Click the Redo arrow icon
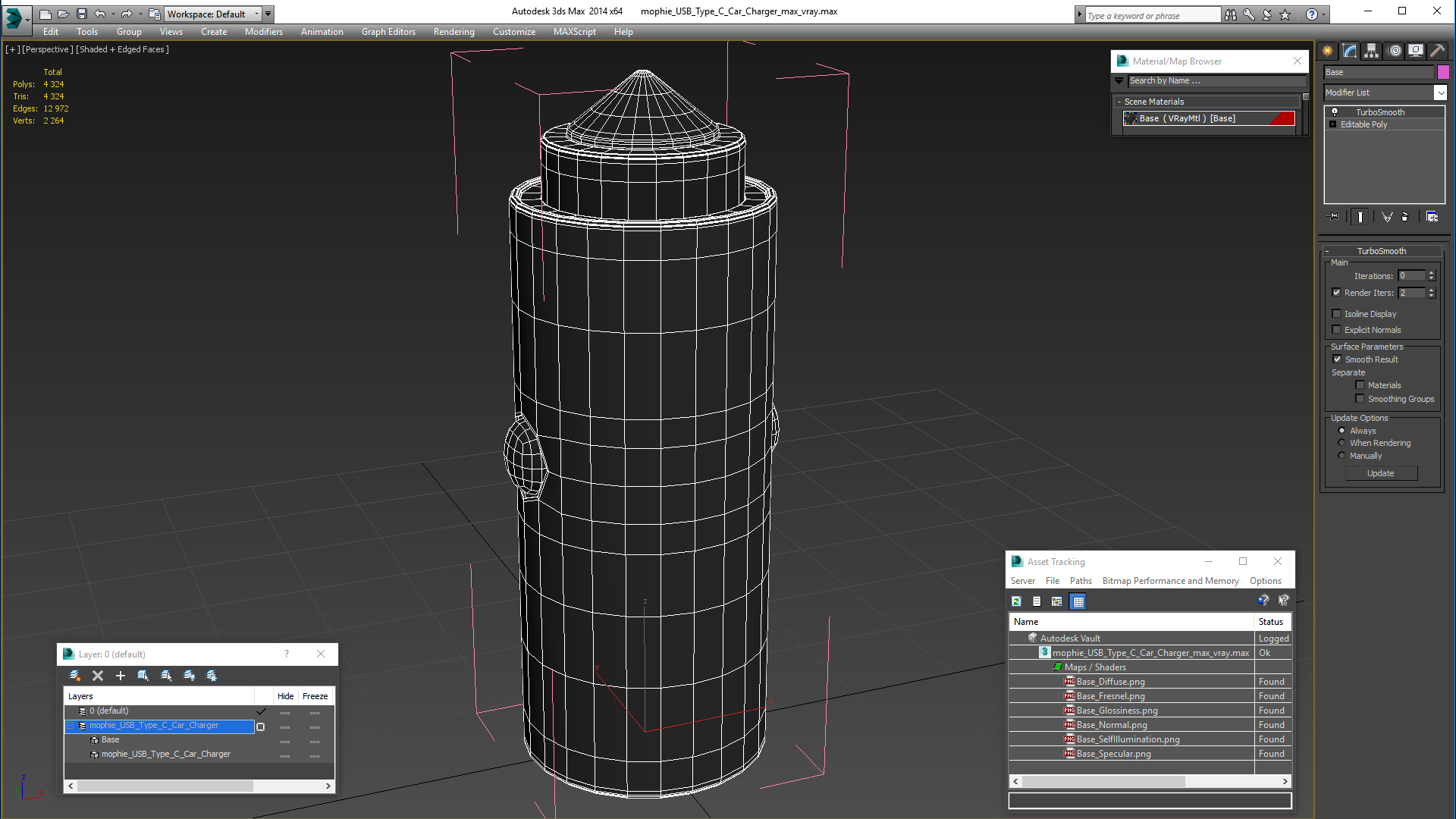Image resolution: width=1456 pixels, height=819 pixels. (x=127, y=14)
